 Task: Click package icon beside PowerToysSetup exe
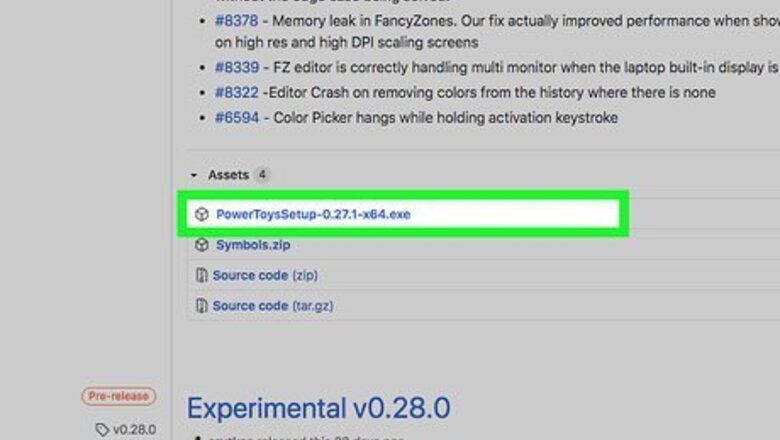click(x=201, y=214)
